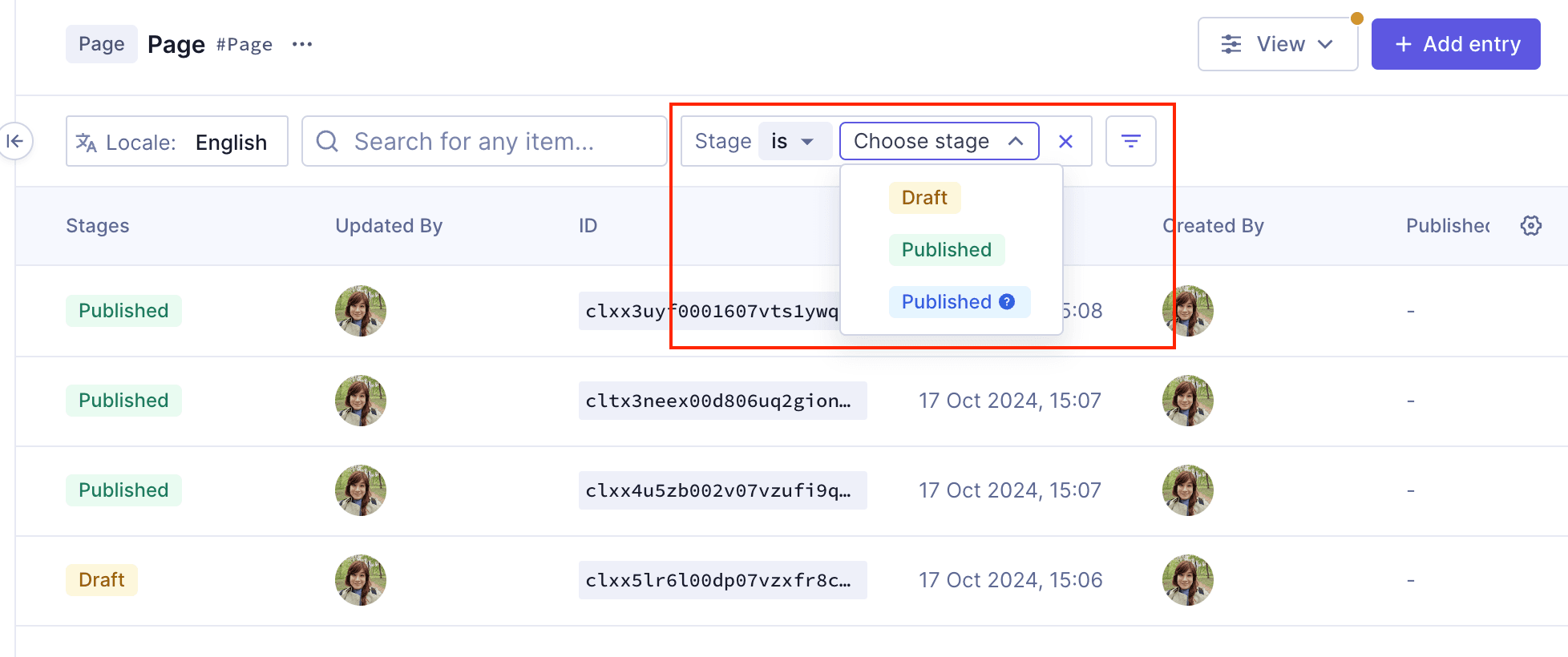Click the Locale translate icon
This screenshot has width=1568, height=657.
(x=87, y=143)
